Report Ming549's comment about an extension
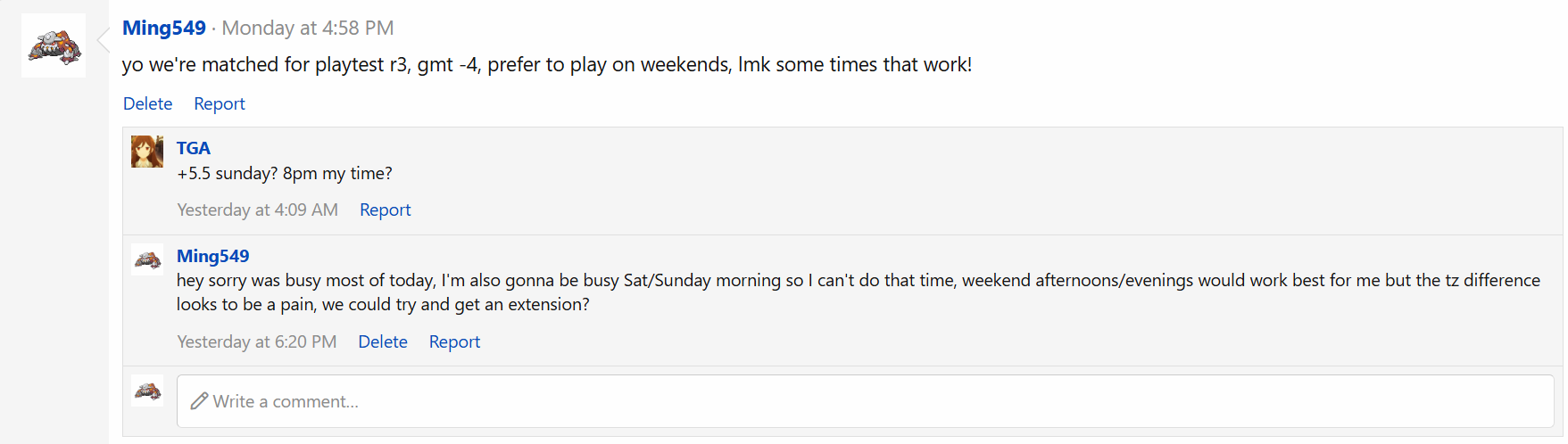The width and height of the screenshot is (1568, 444). [454, 341]
